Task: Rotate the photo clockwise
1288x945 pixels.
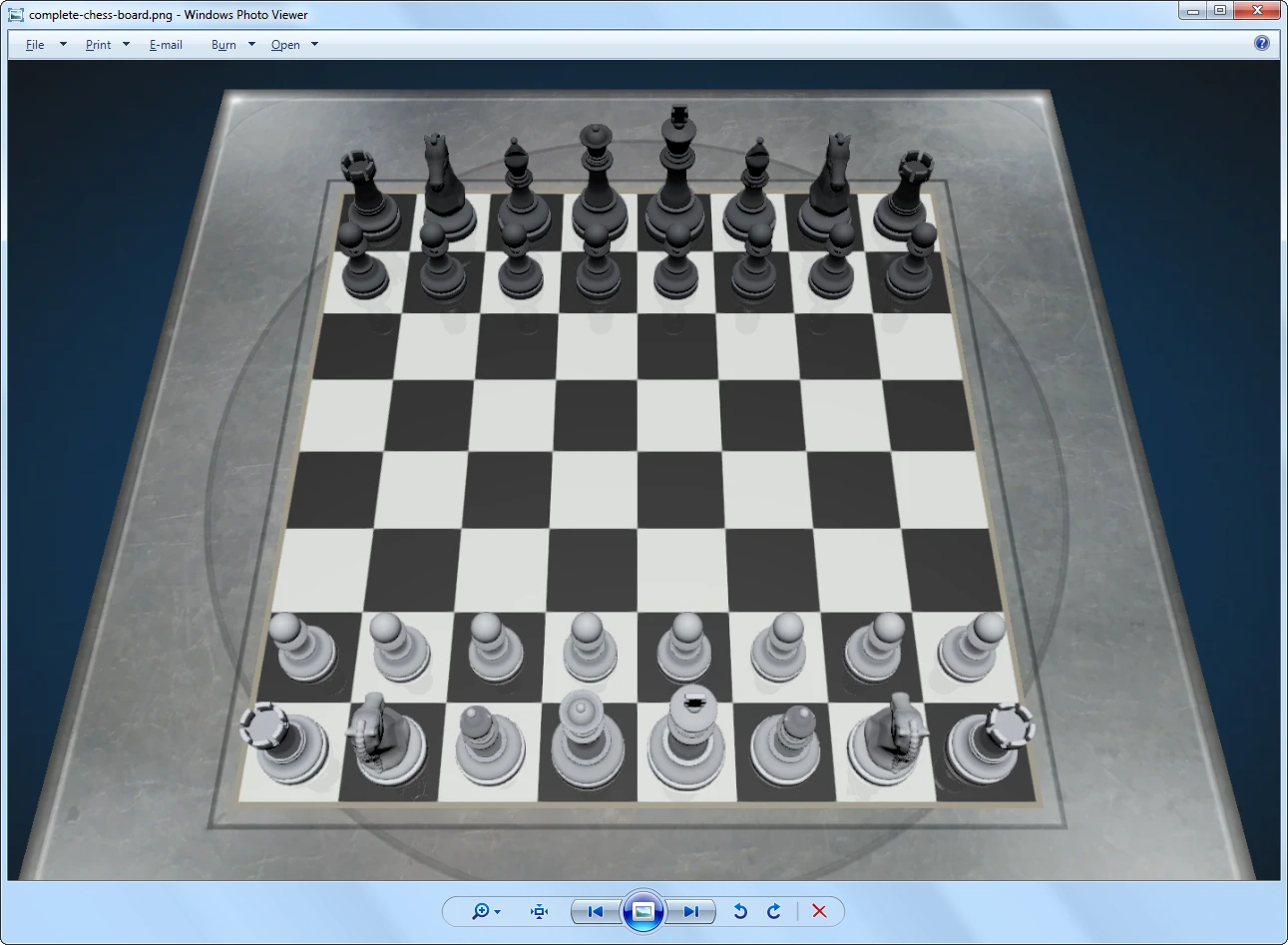Action: pos(774,911)
